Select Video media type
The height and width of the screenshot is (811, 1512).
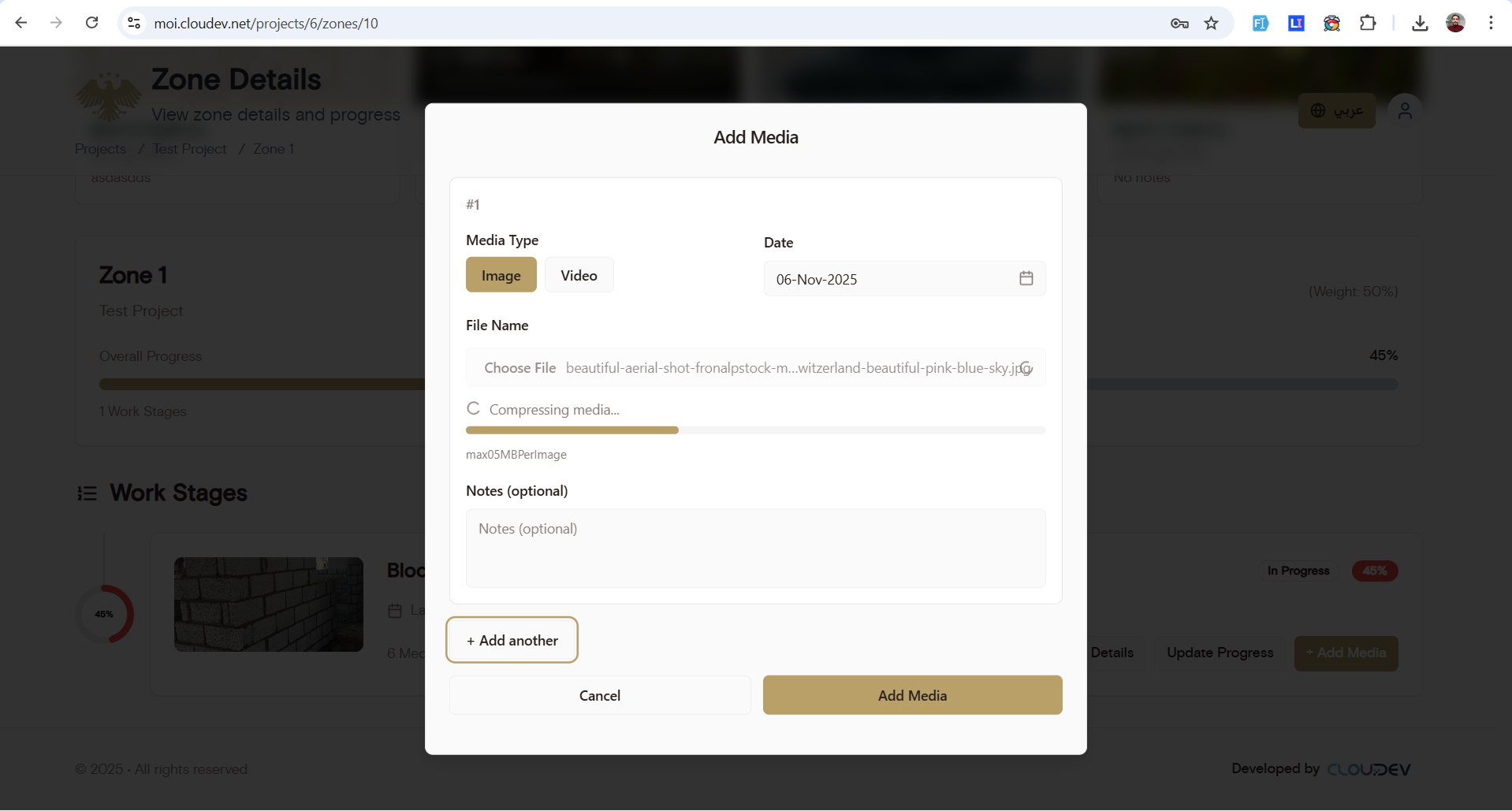pos(579,275)
